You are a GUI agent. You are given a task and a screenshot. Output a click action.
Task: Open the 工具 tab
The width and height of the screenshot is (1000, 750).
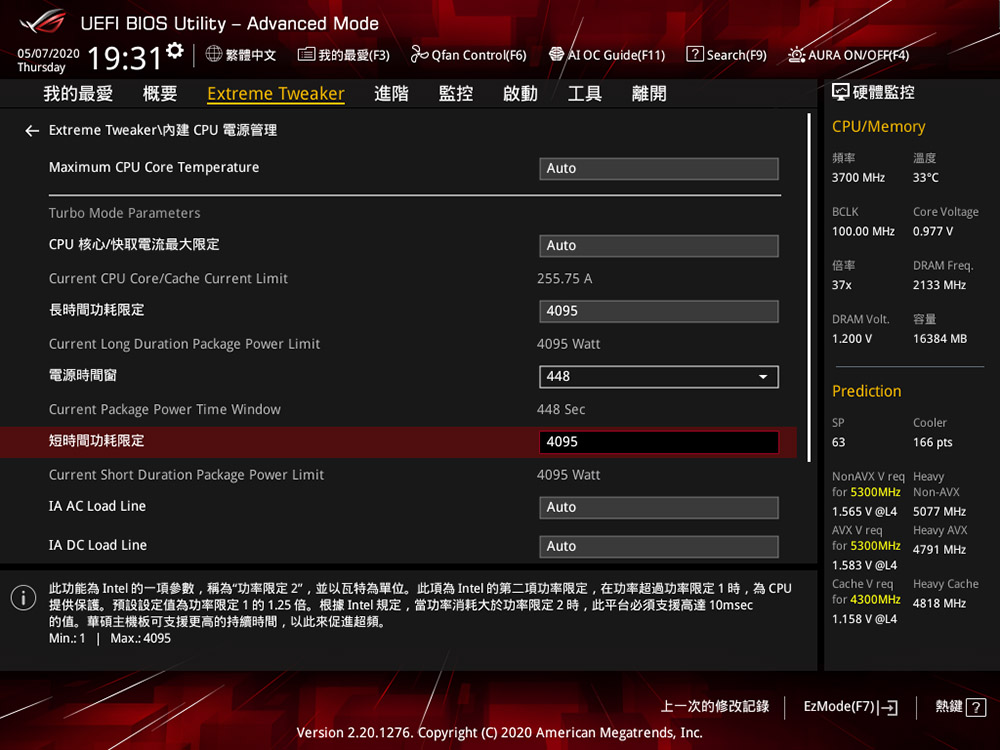(584, 94)
